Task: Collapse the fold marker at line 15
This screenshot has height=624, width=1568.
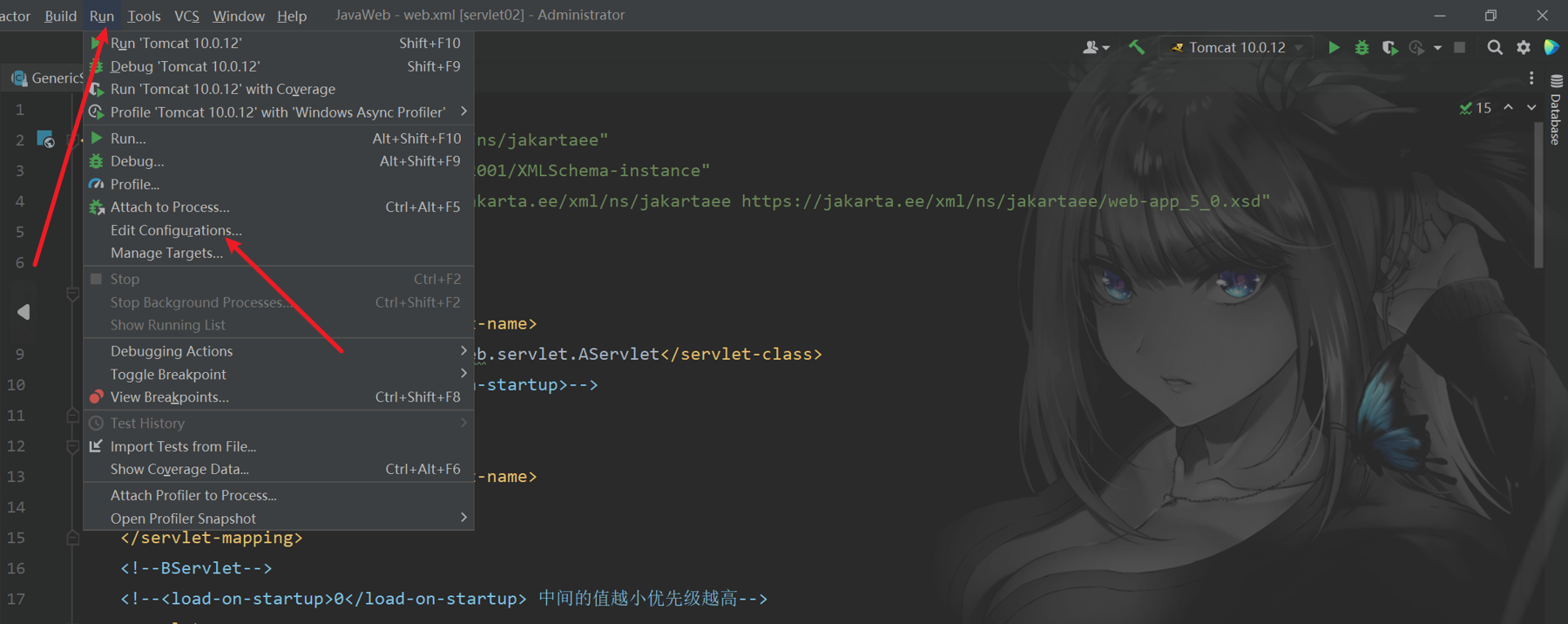Action: 73,538
